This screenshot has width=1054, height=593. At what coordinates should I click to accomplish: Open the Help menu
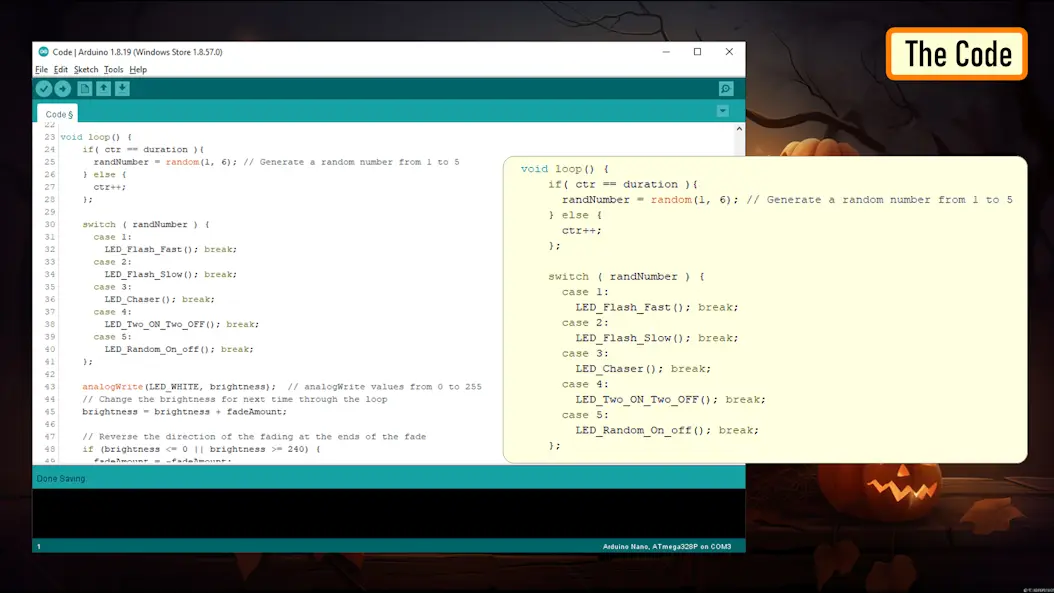138,69
